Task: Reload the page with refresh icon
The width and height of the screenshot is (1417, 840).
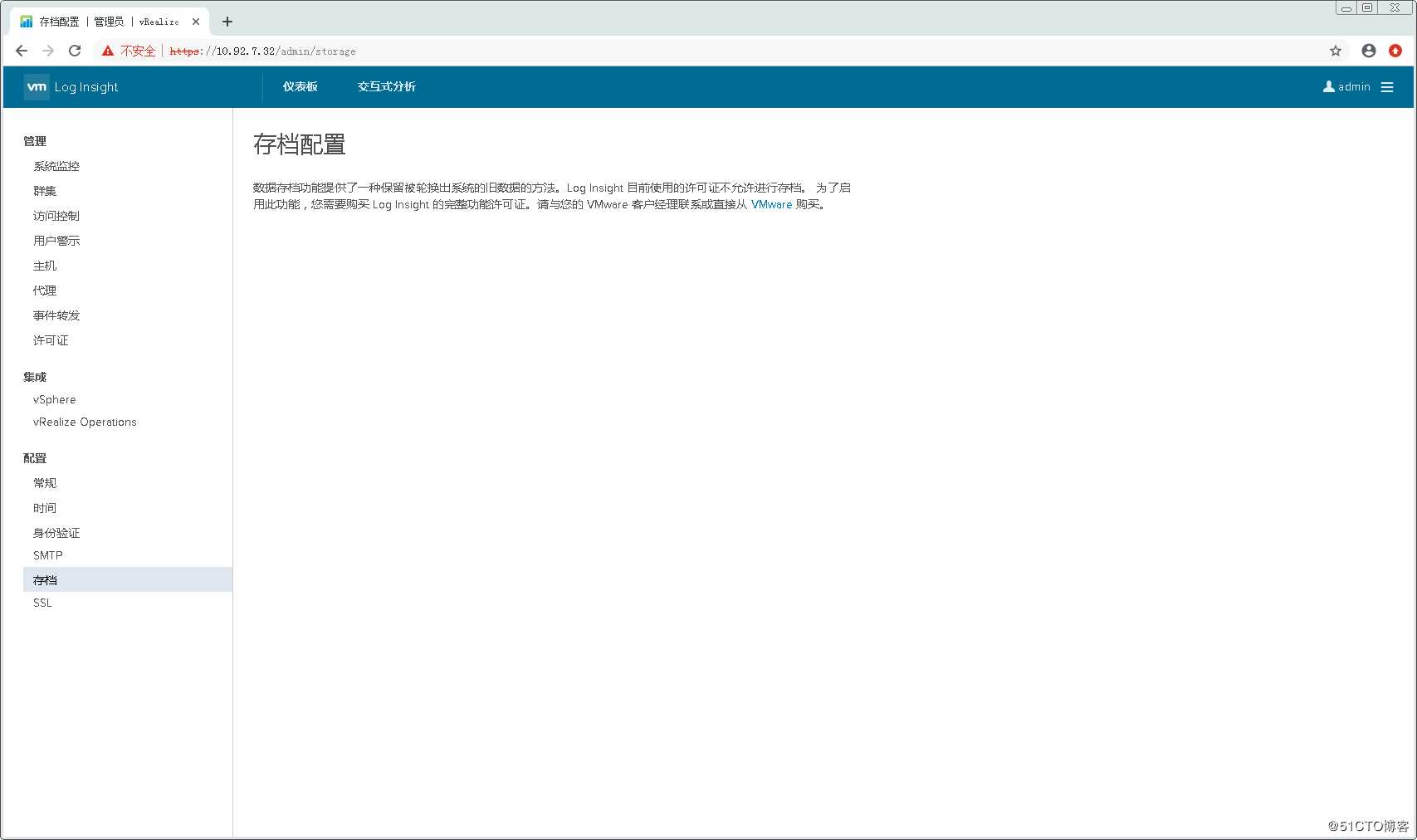Action: click(75, 51)
